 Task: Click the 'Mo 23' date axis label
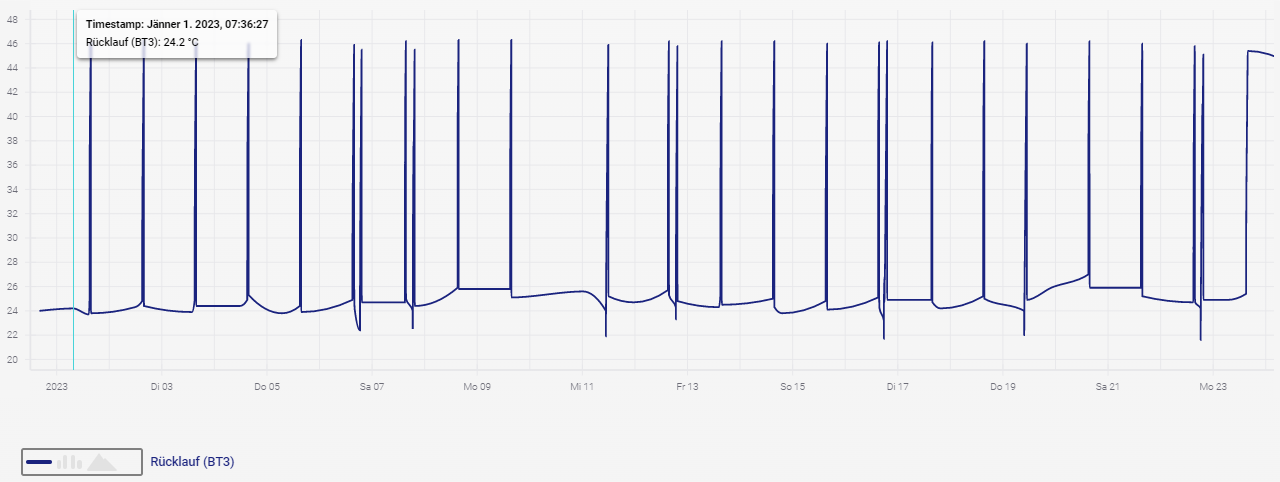(1213, 386)
